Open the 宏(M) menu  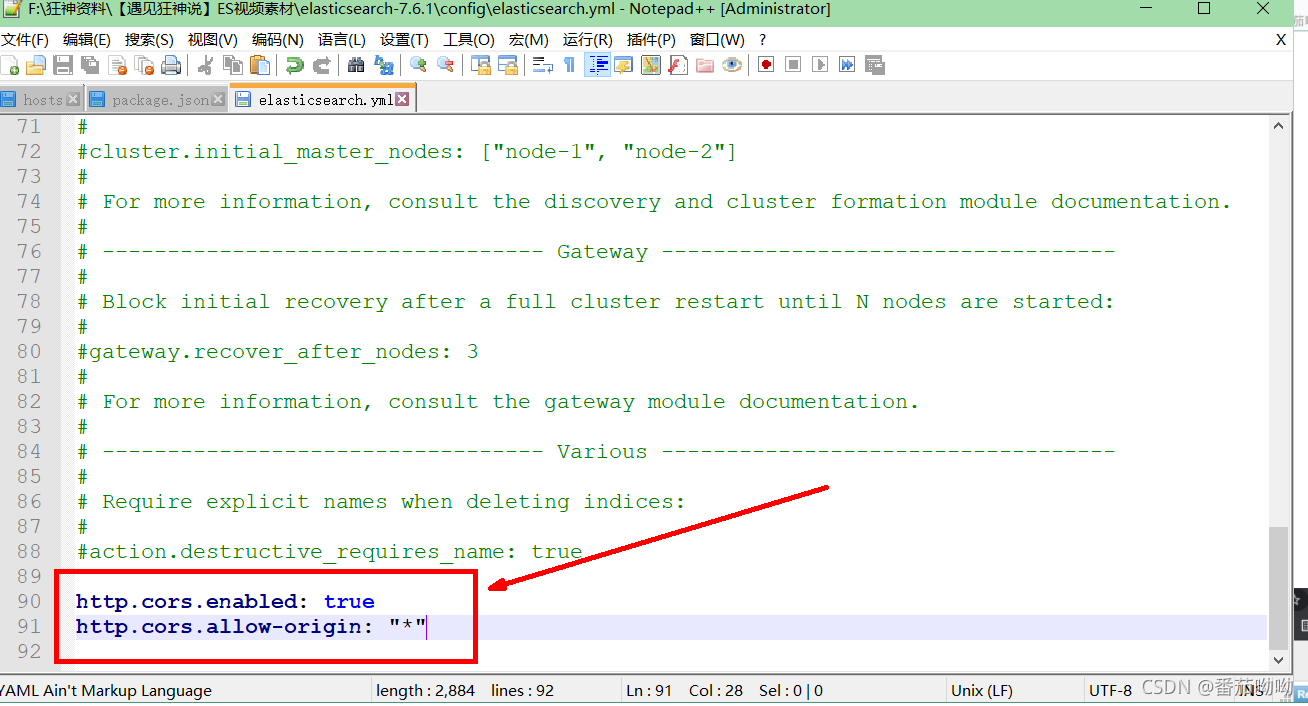click(529, 40)
